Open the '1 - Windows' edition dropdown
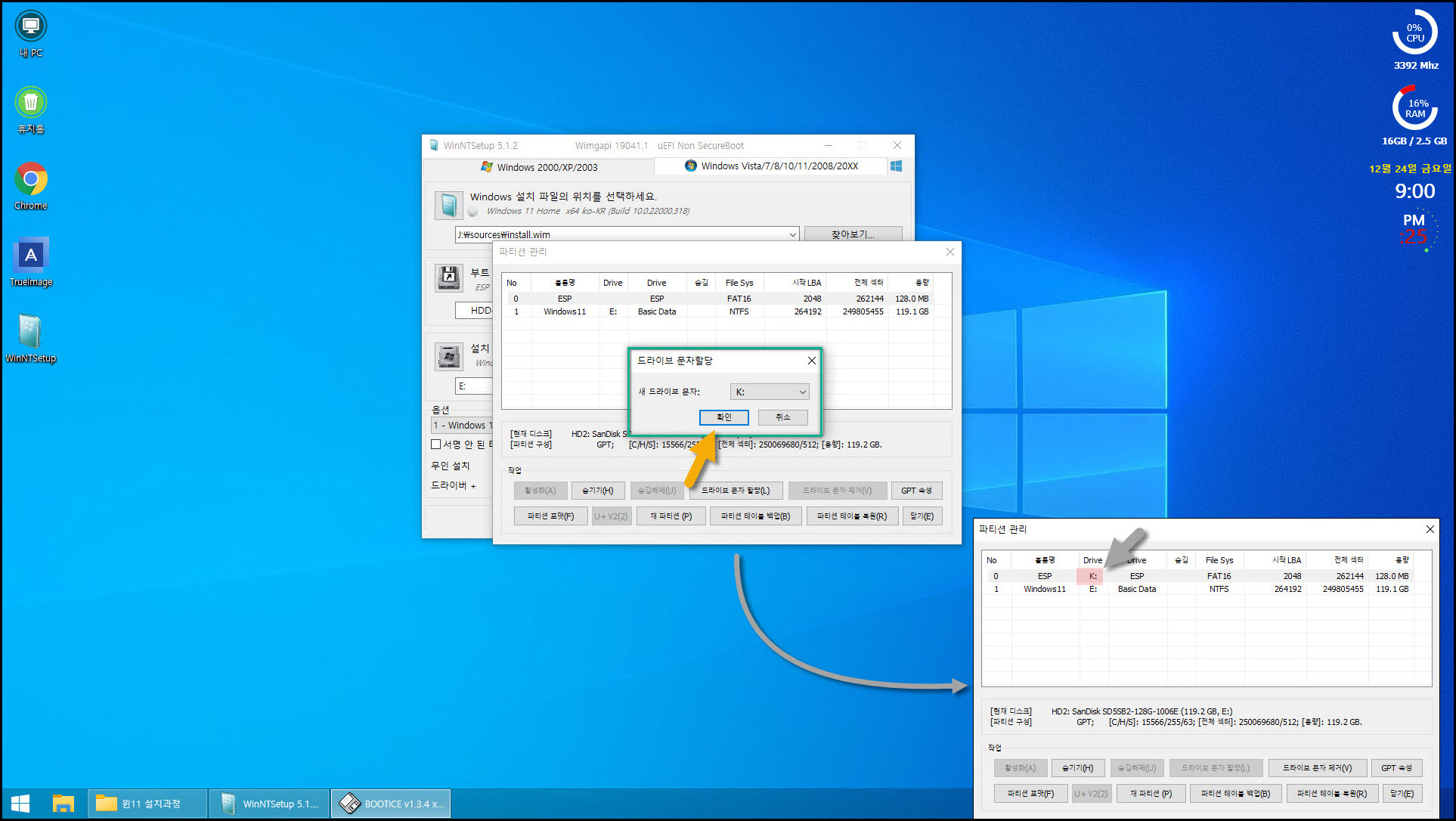The width and height of the screenshot is (1456, 821). [462, 426]
